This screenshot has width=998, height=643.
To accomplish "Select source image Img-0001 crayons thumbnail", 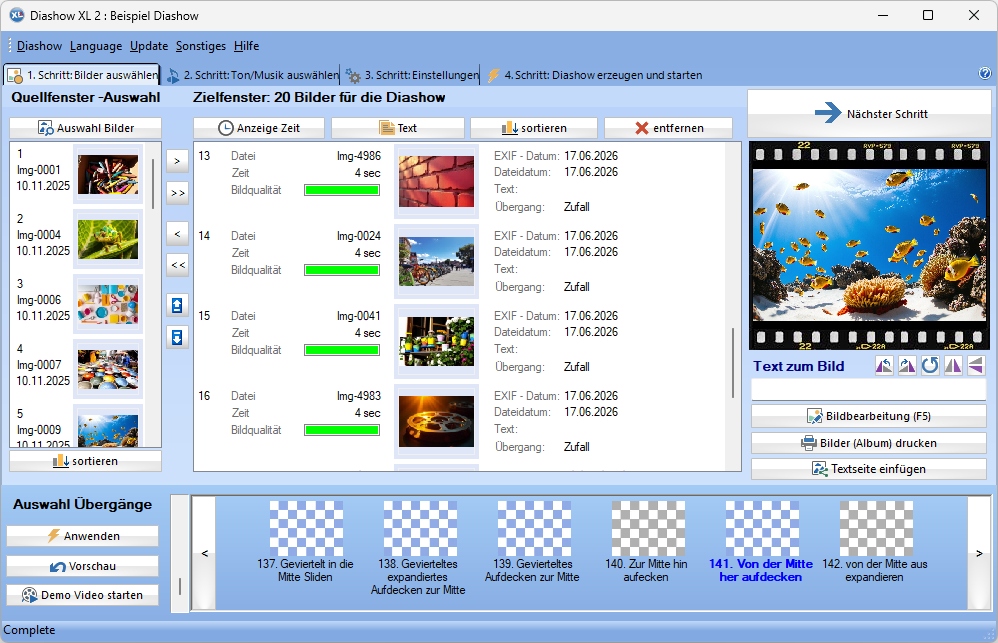I will pos(108,174).
